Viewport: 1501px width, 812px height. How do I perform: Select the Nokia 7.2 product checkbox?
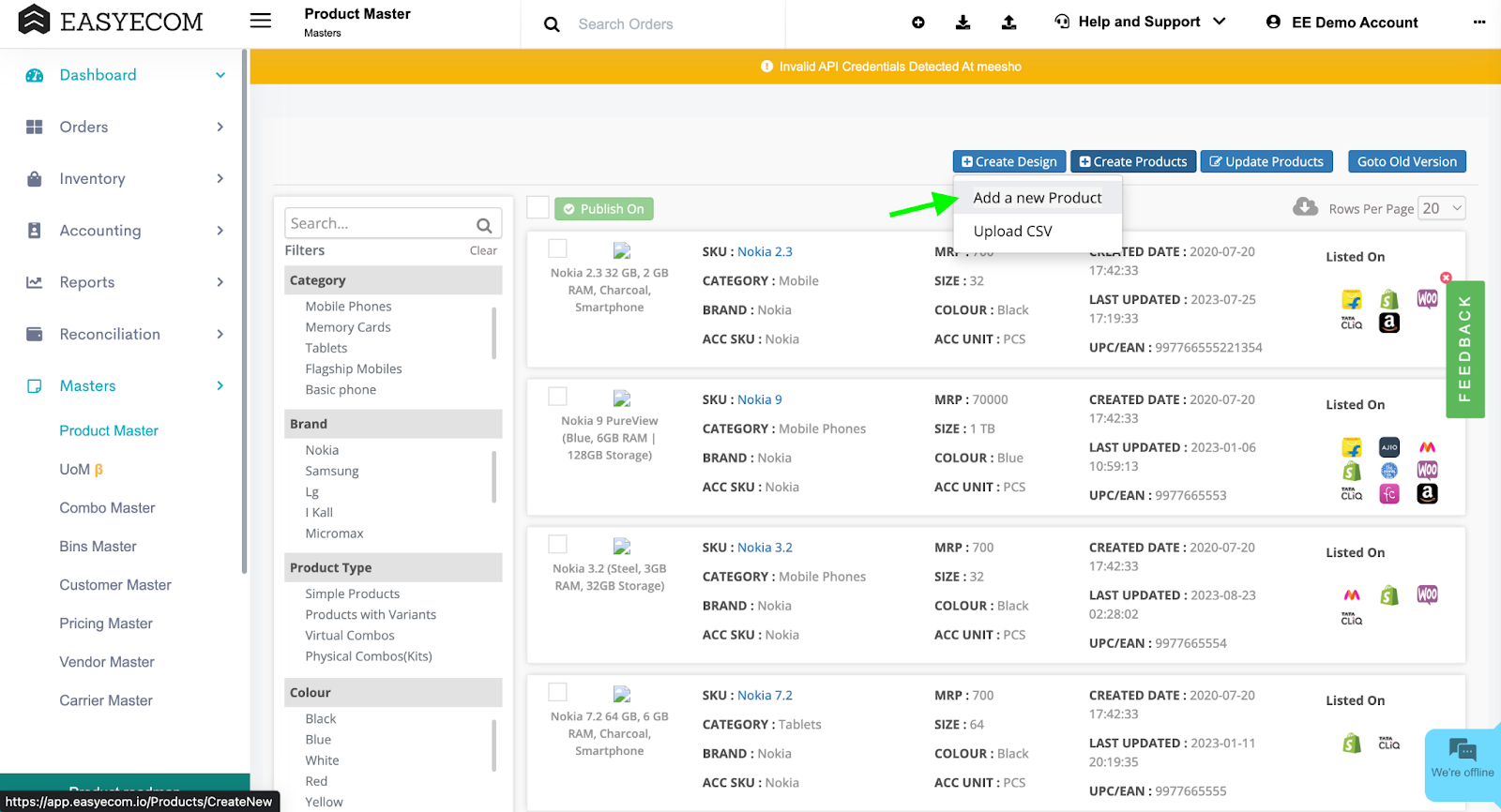[x=557, y=692]
